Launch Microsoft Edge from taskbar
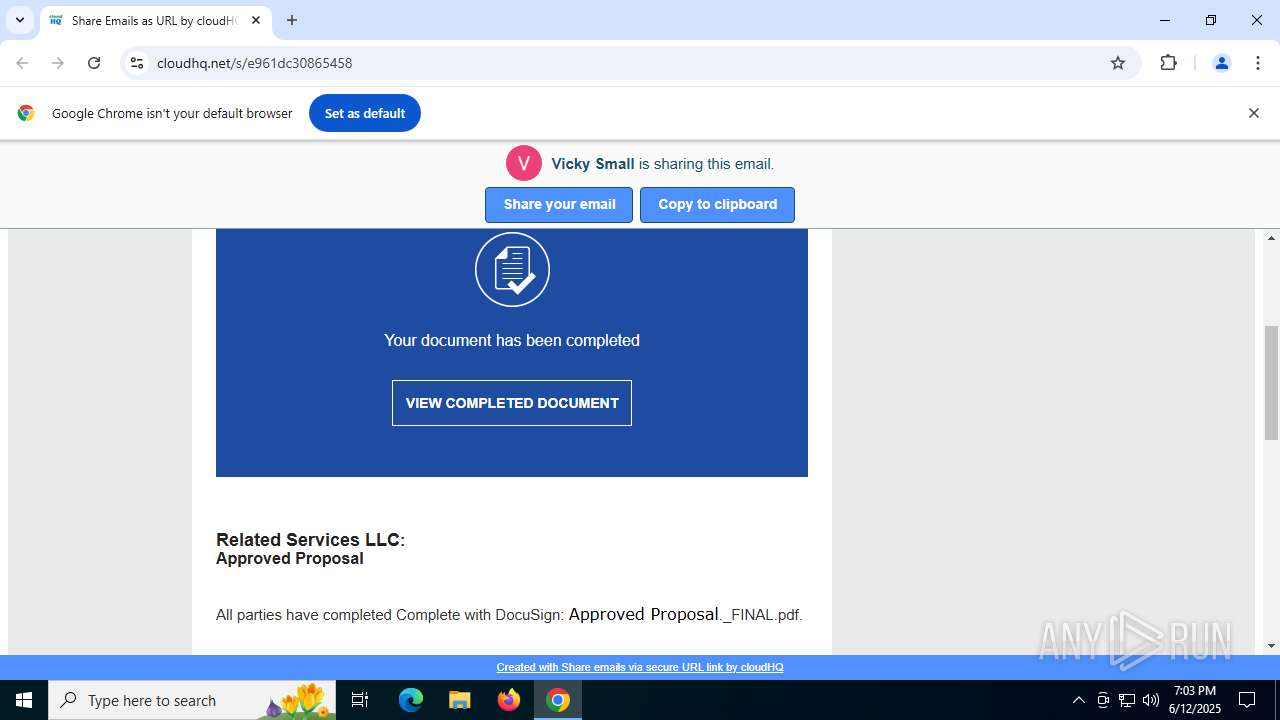Screen dimensions: 1280x720 point(411,700)
